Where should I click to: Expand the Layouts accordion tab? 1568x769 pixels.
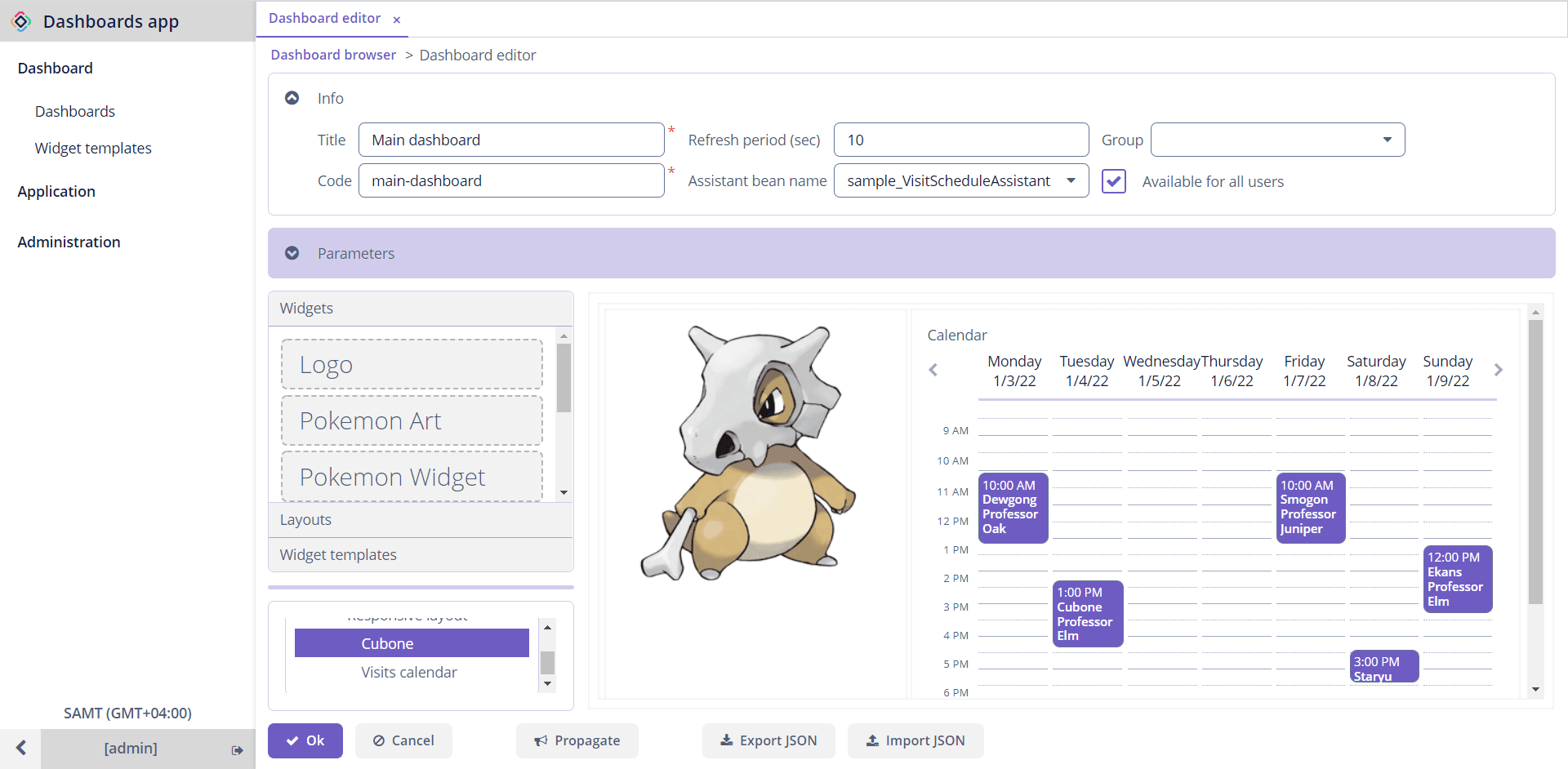click(x=421, y=520)
